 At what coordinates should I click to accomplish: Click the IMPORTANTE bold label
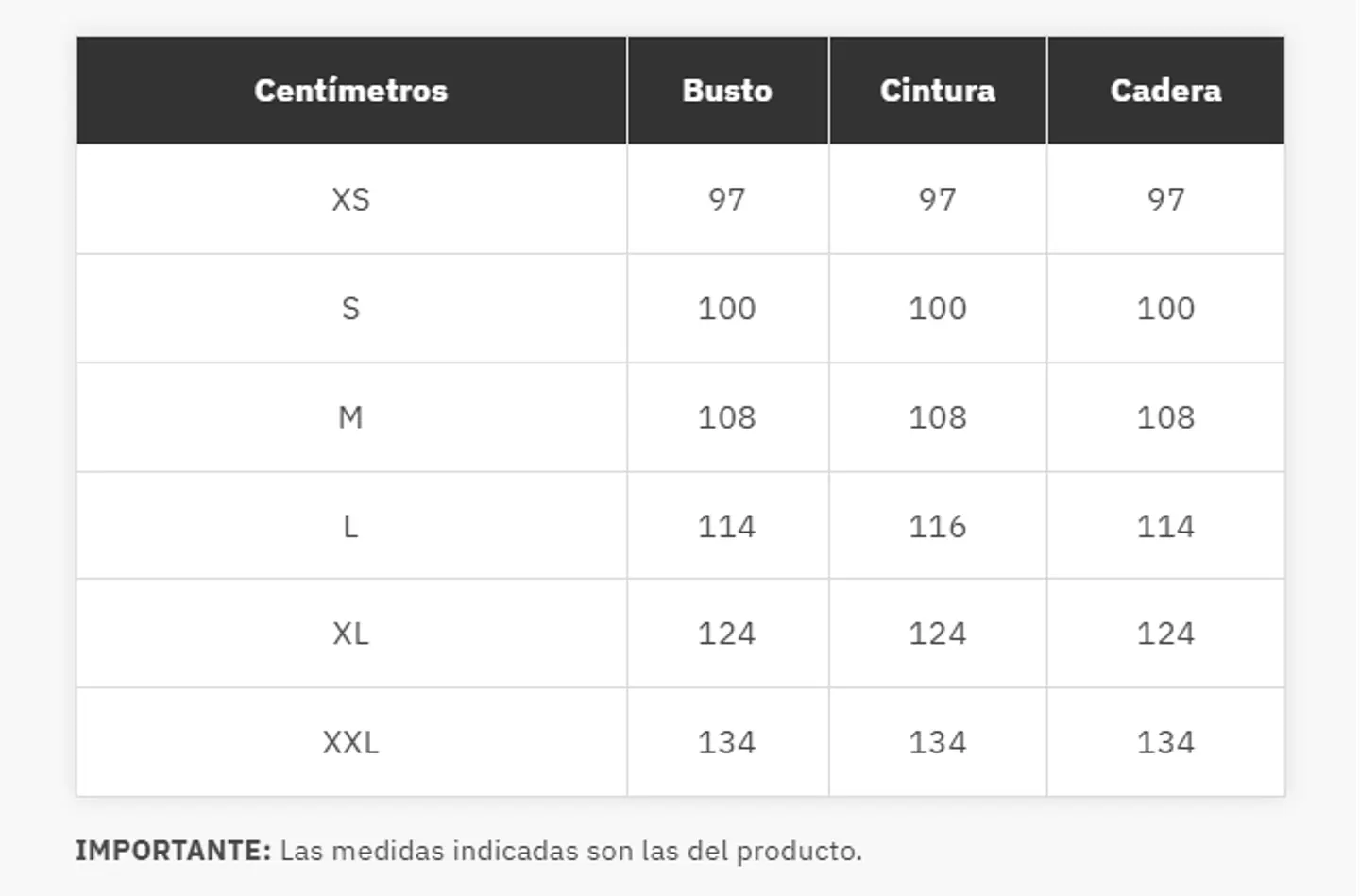pyautogui.click(x=174, y=851)
